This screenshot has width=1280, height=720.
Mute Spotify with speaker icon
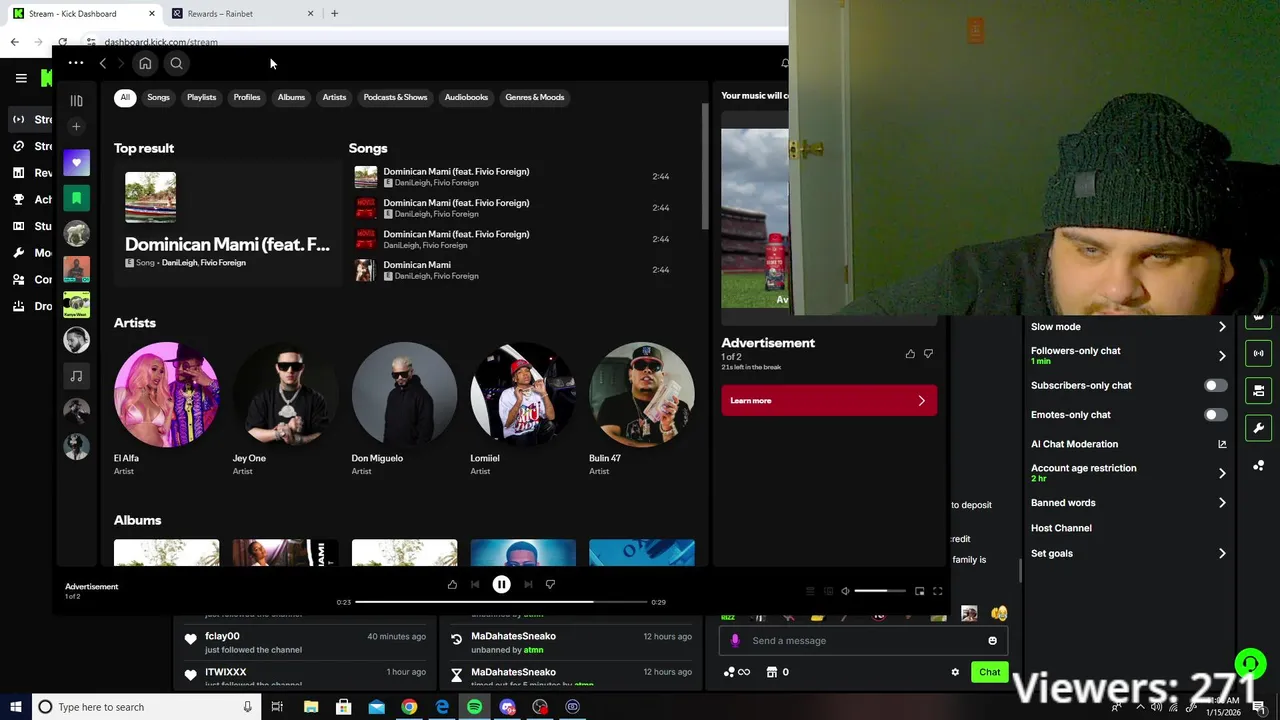click(845, 591)
